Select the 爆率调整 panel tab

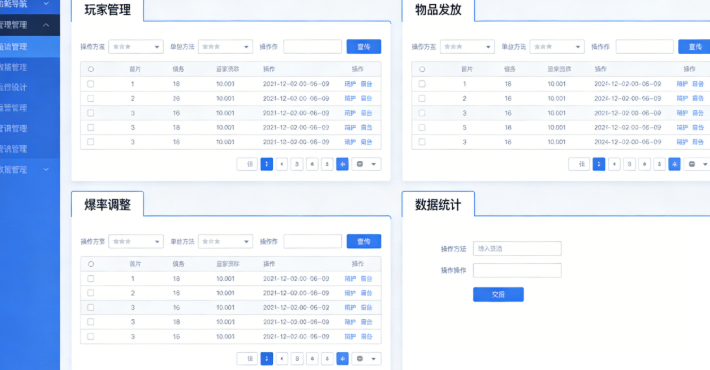click(107, 204)
